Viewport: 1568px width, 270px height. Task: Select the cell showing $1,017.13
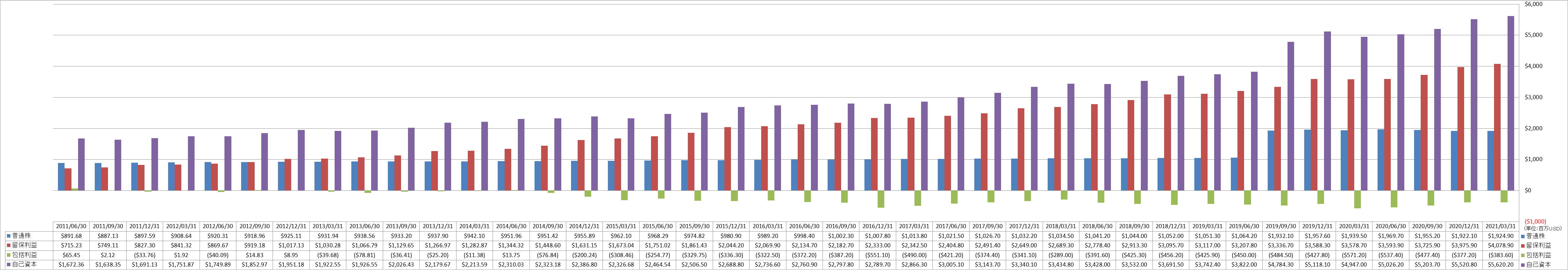click(292, 246)
